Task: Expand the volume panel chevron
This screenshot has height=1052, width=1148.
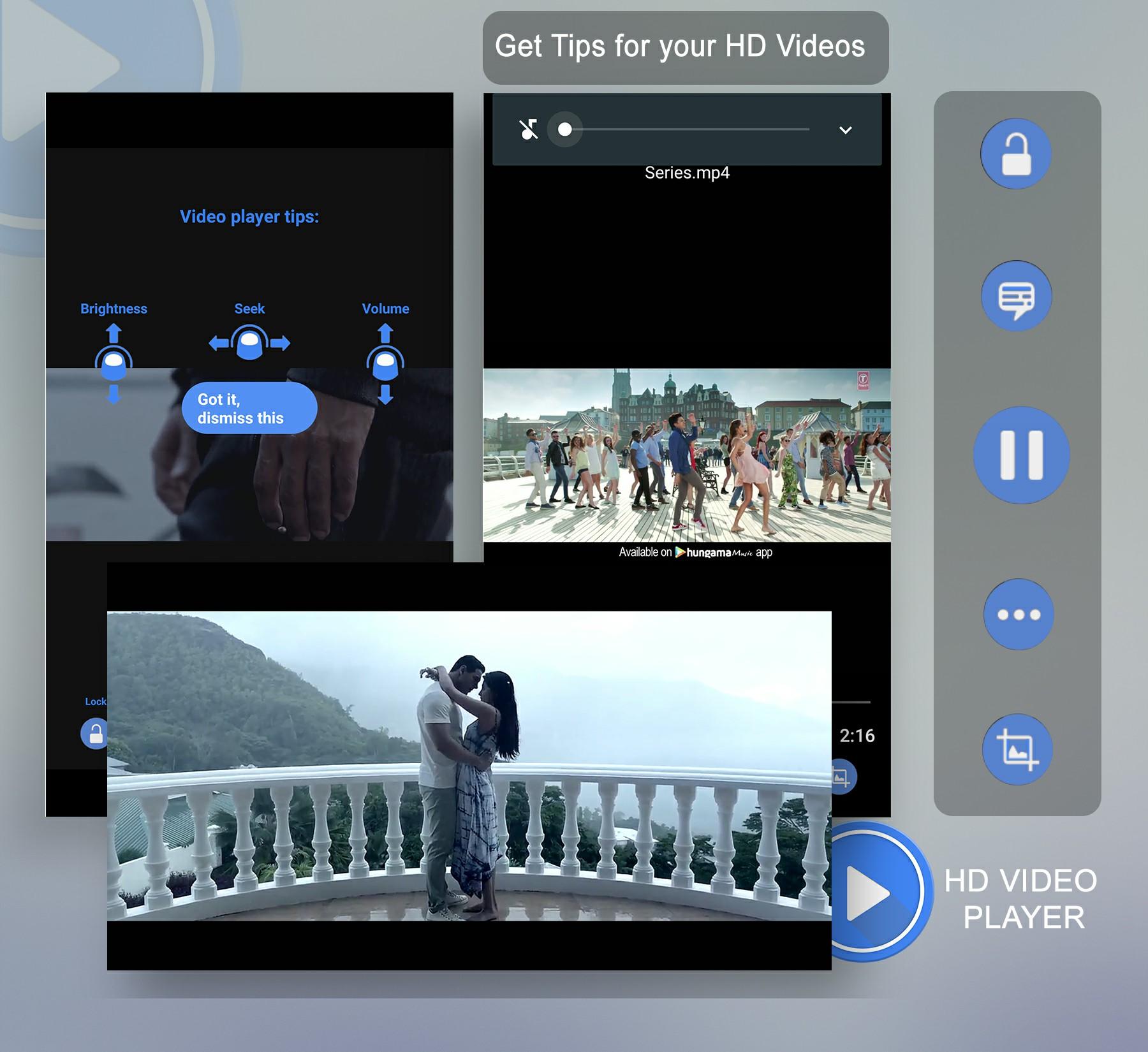Action: point(846,130)
